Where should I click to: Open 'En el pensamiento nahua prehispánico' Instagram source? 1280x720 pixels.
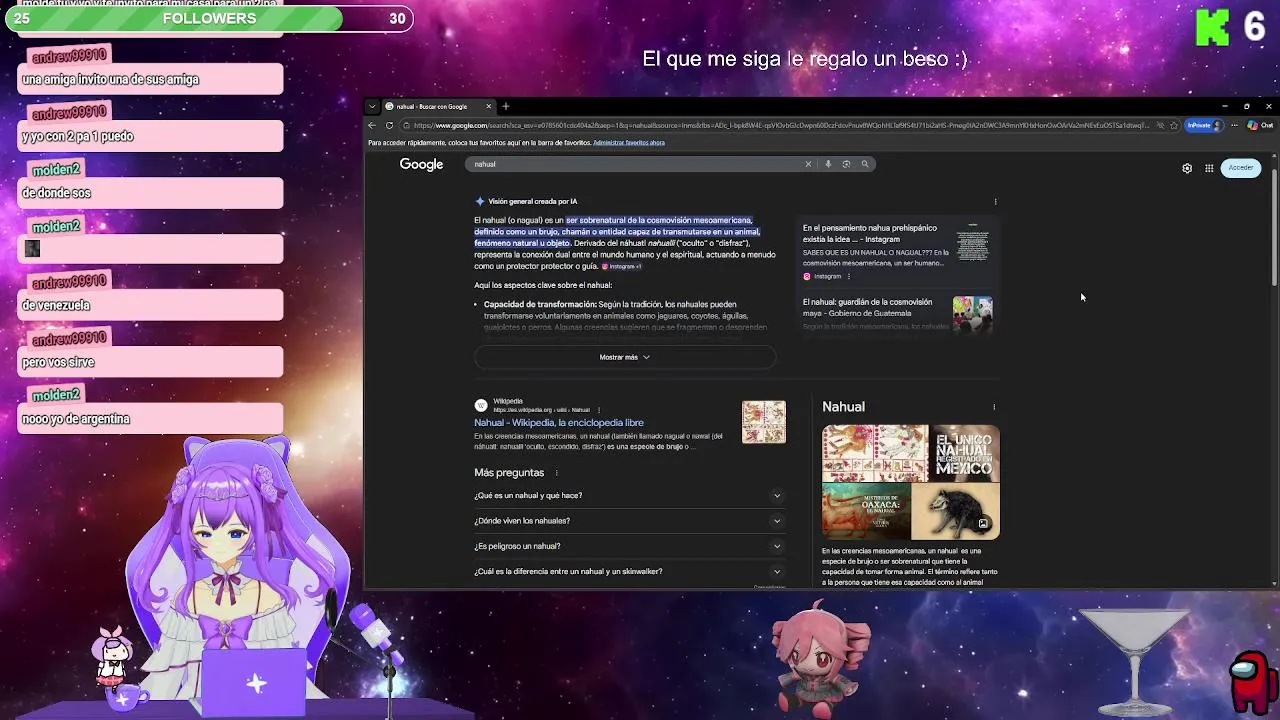click(870, 234)
